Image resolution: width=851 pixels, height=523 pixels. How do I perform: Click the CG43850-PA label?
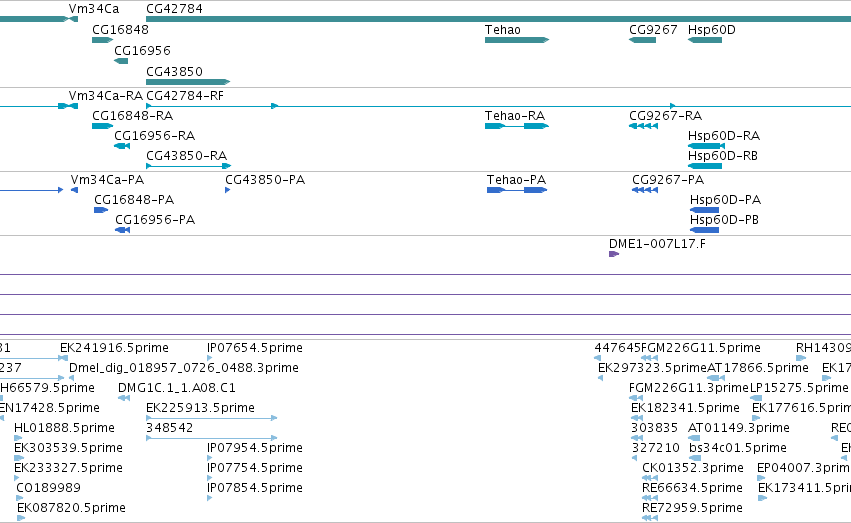[265, 180]
